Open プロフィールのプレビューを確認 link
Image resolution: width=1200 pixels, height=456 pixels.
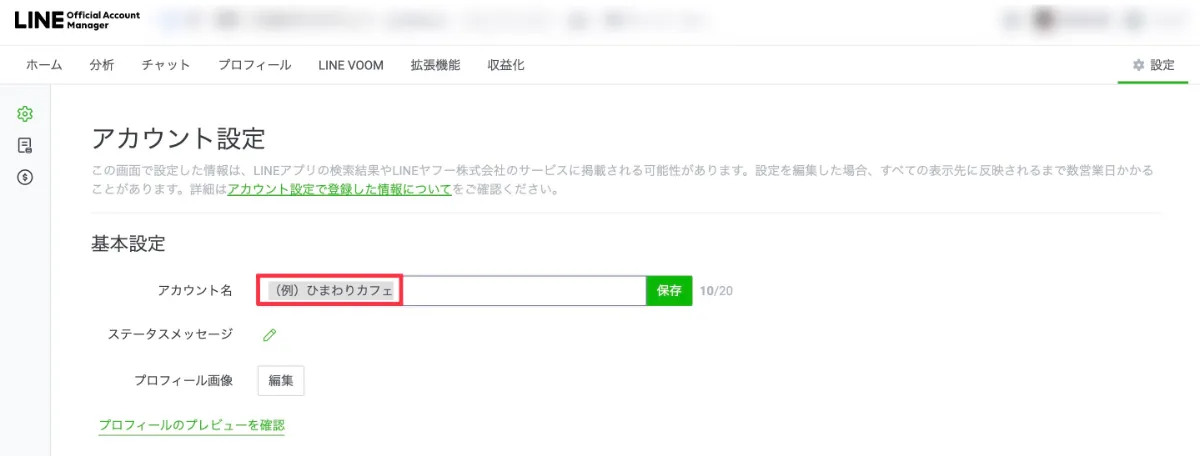click(192, 426)
